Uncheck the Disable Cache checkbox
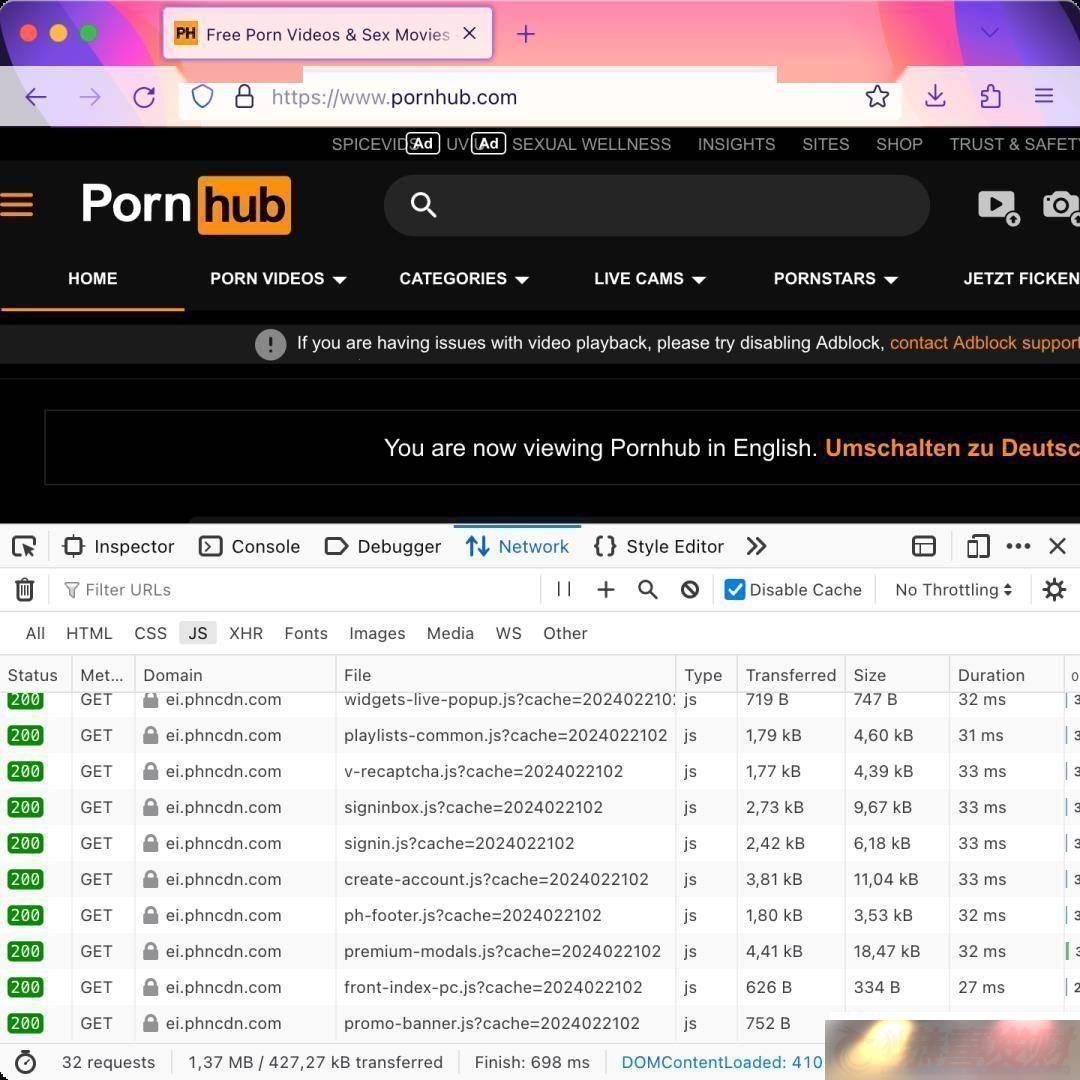The width and height of the screenshot is (1080, 1080). (735, 590)
